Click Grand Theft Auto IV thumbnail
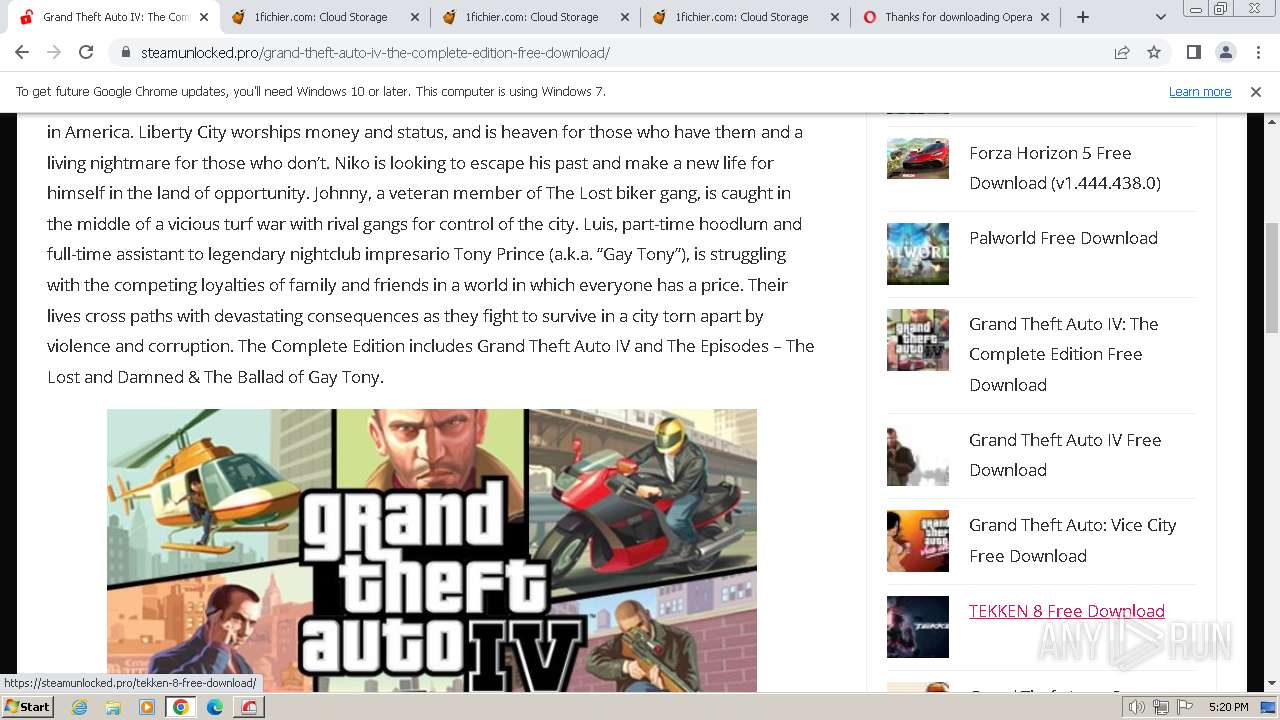Viewport: 1280px width, 720px height. pos(918,456)
